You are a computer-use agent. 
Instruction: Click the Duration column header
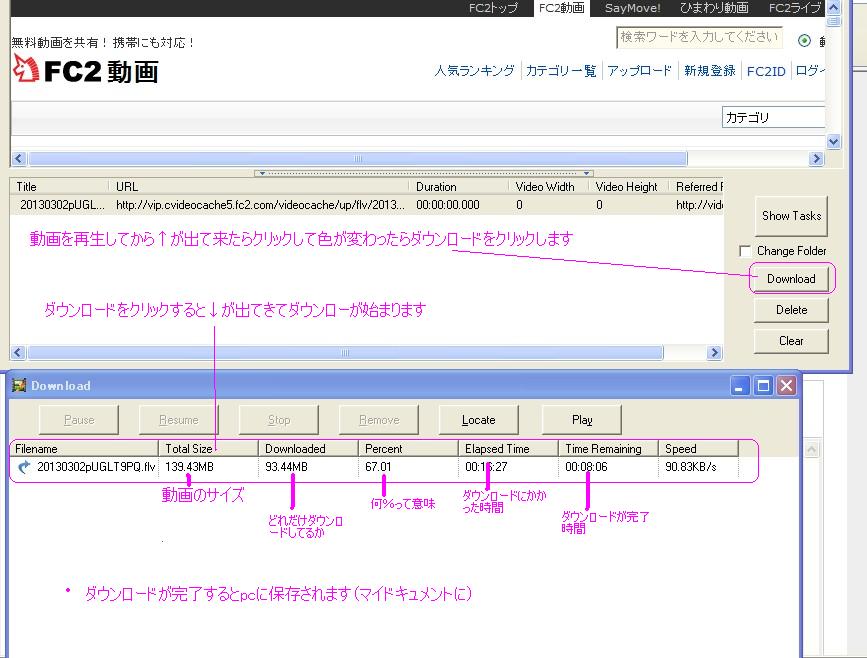tap(458, 186)
